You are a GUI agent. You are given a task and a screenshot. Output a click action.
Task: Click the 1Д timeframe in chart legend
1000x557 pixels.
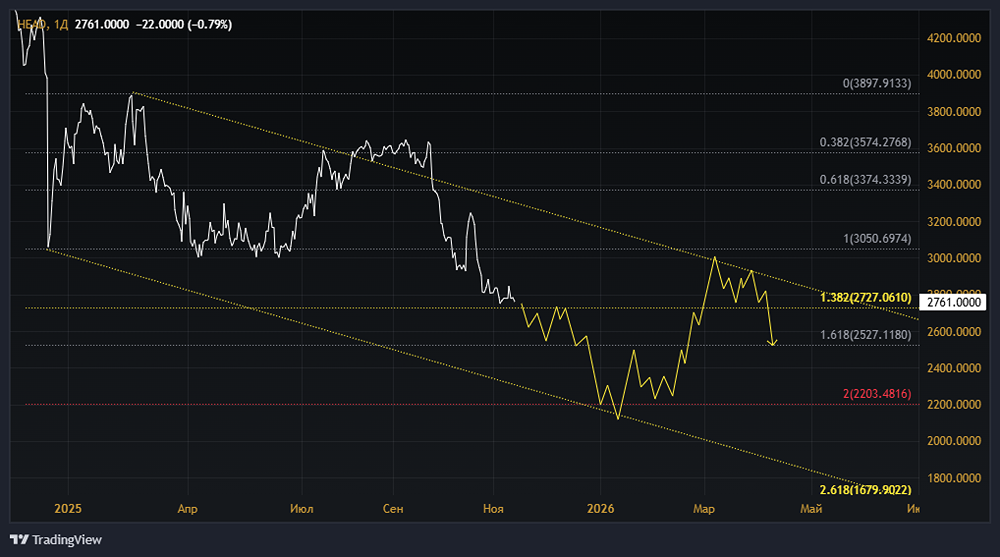(x=61, y=24)
